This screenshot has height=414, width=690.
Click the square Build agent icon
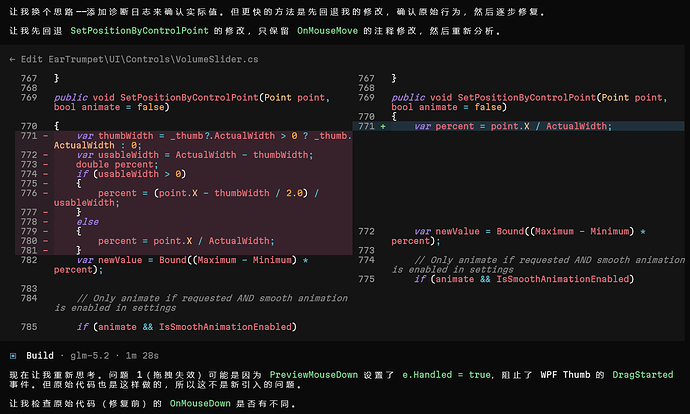(13, 356)
